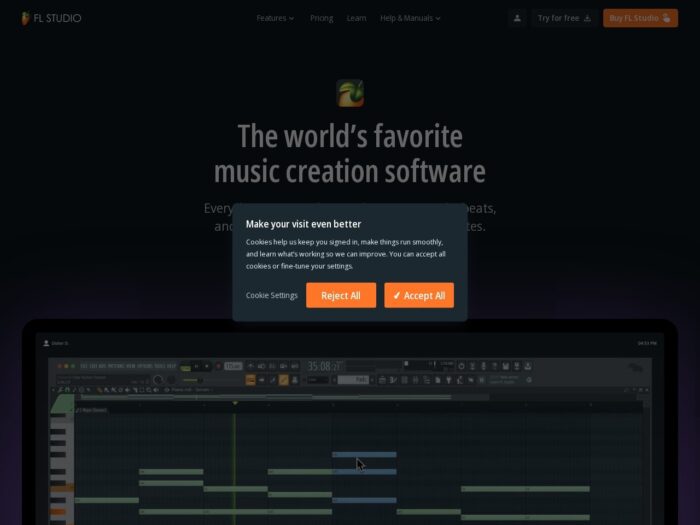Open the Pricing page

(321, 18)
